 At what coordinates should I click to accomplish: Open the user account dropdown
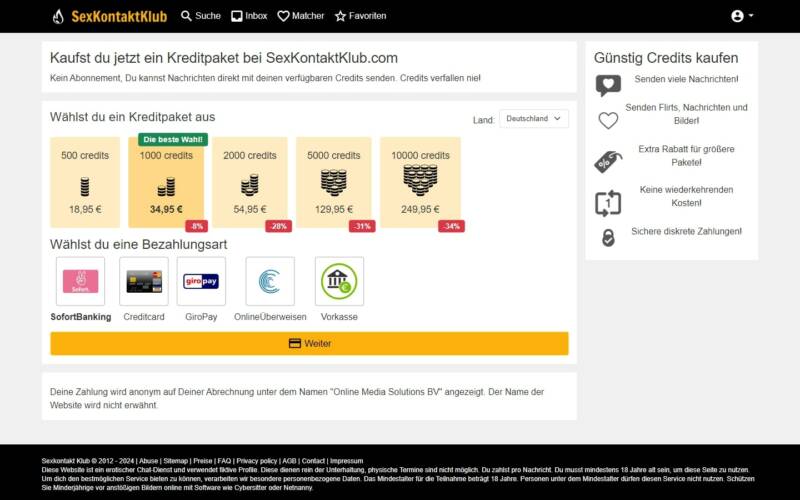[742, 16]
